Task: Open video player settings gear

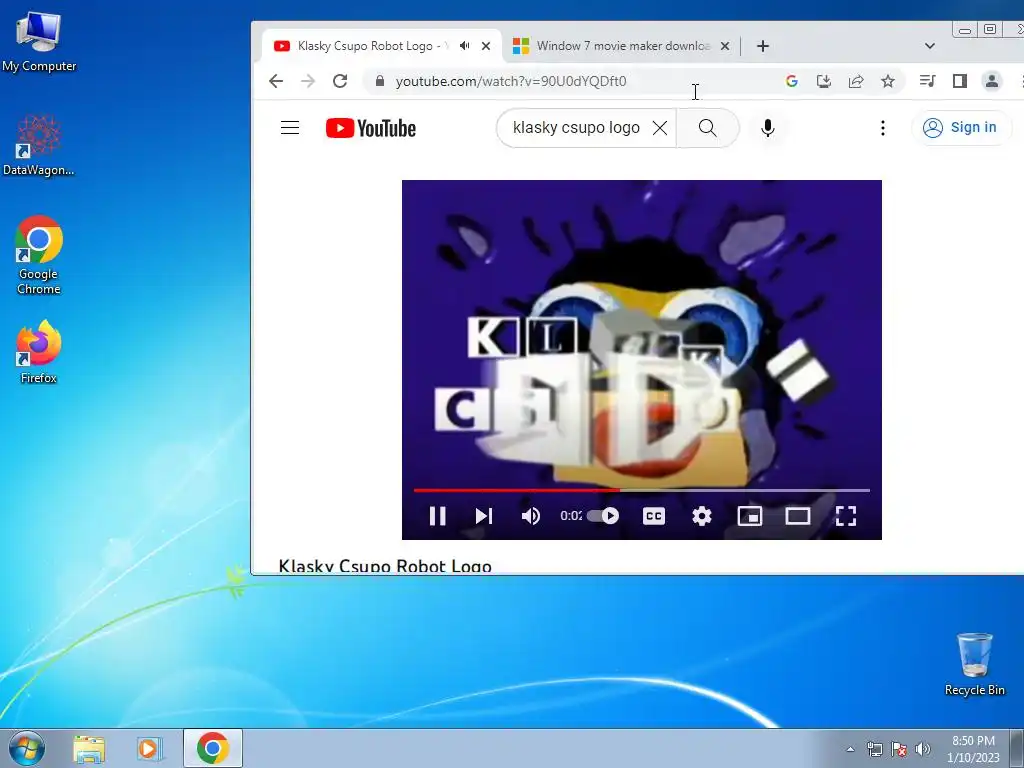Action: (702, 516)
